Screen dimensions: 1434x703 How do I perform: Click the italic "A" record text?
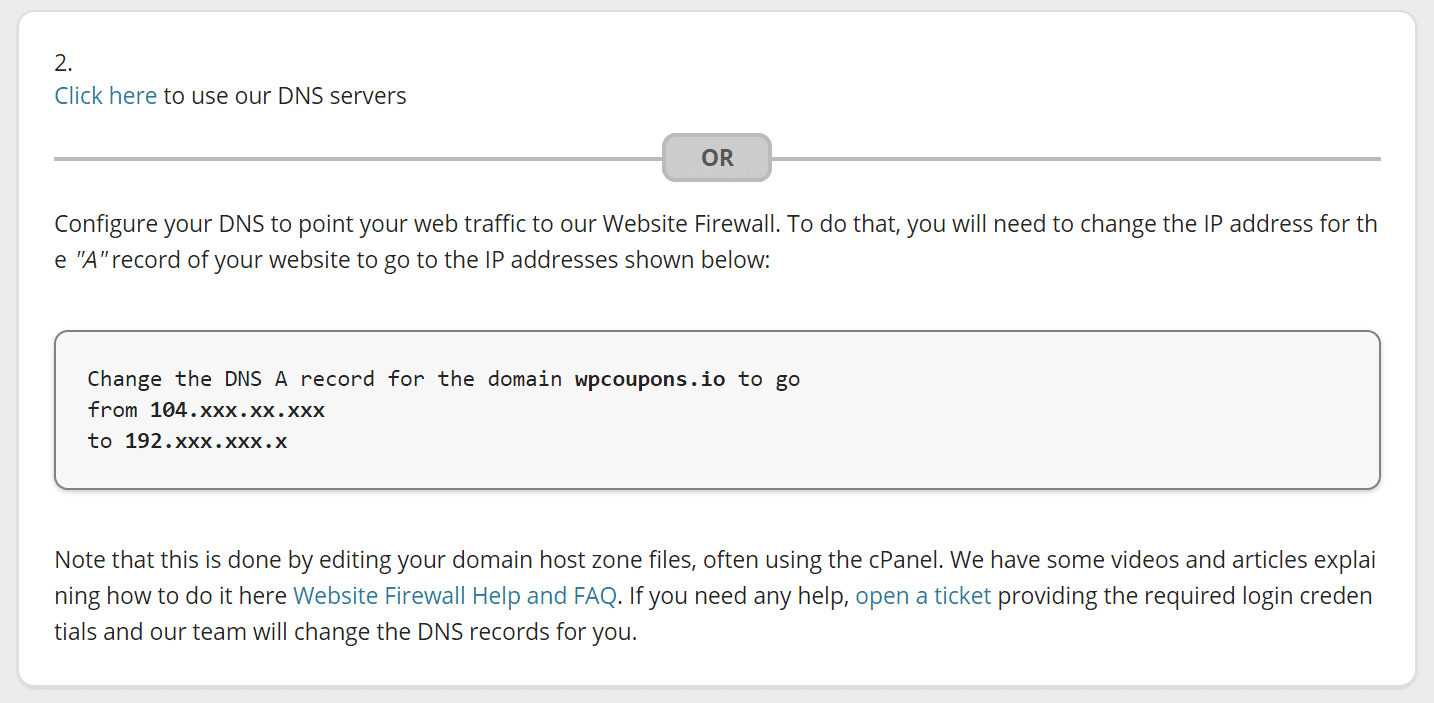click(92, 260)
